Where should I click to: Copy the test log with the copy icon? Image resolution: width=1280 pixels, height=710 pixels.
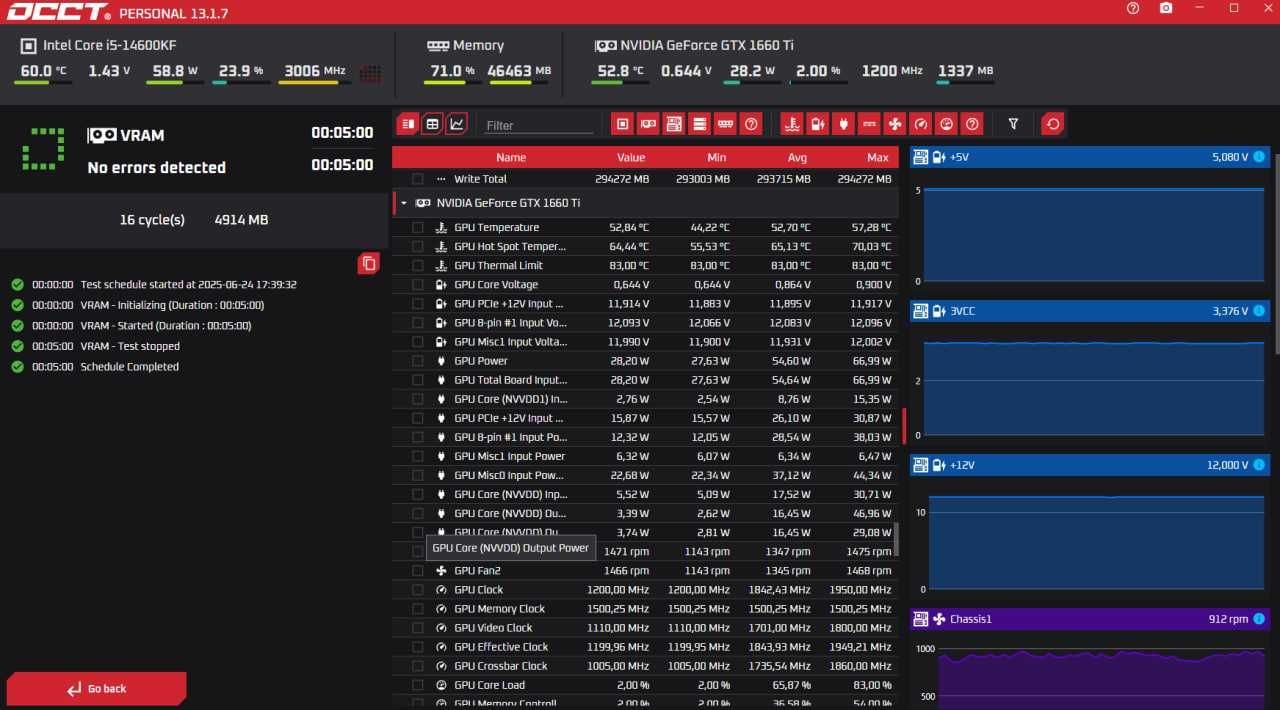point(369,263)
